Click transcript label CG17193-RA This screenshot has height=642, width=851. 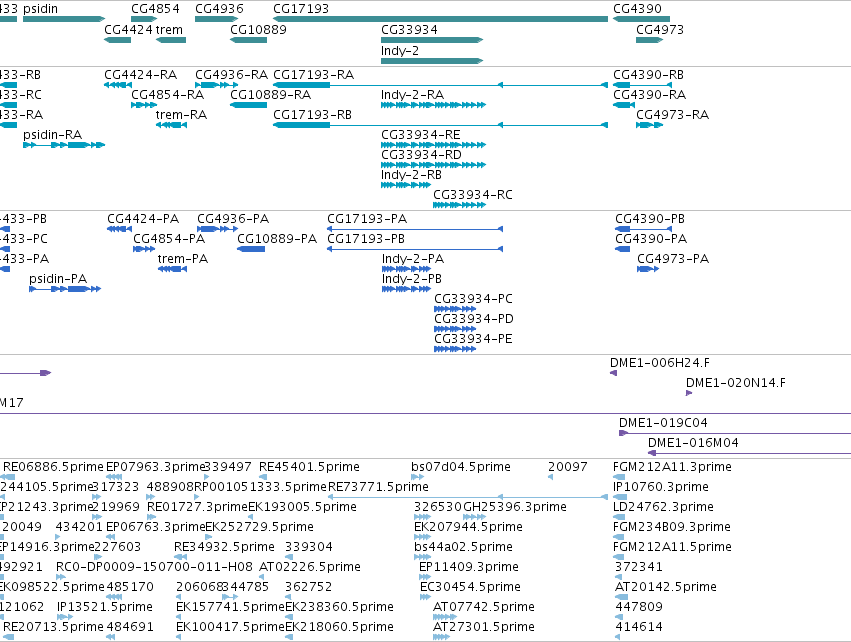pyautogui.click(x=314, y=75)
